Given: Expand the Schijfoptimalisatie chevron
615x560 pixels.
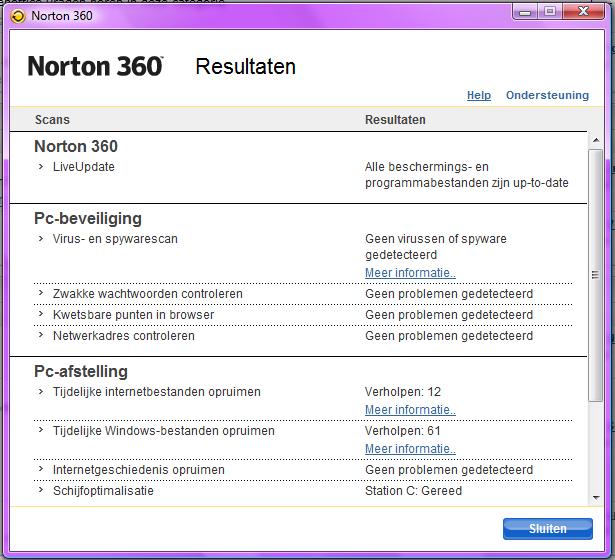Looking at the screenshot, I should tap(41, 490).
